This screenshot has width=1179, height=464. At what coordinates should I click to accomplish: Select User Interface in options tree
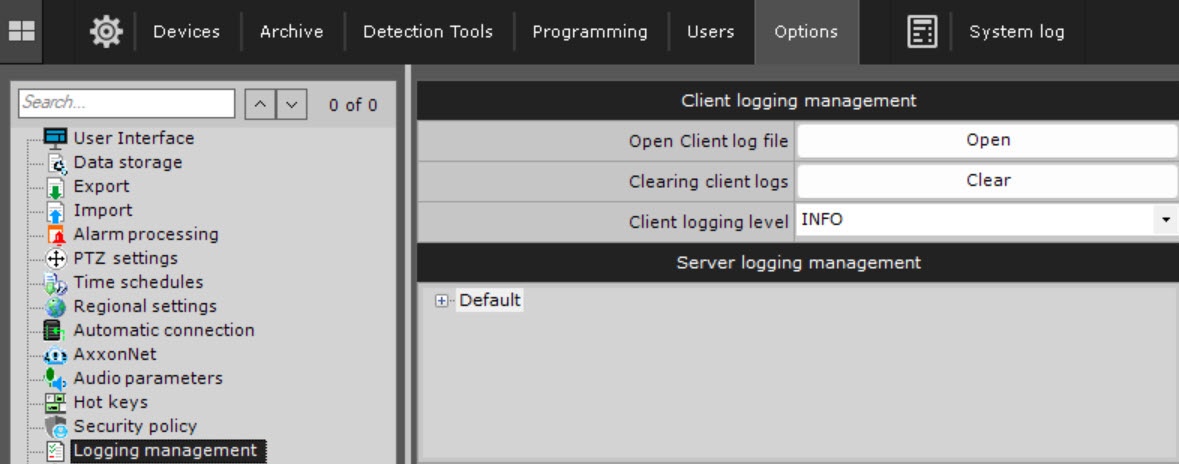133,138
